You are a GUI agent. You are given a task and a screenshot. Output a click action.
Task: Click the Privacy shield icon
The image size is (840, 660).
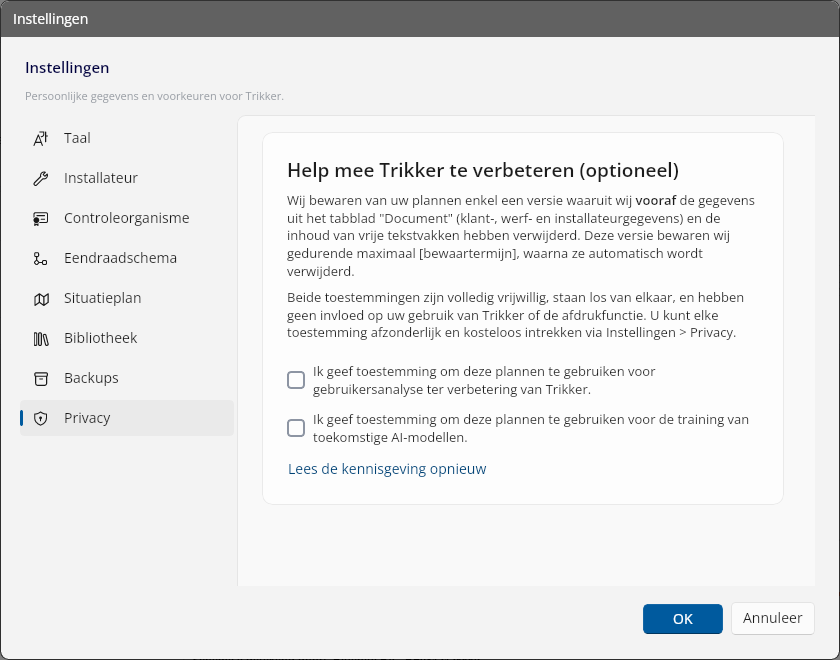(41, 418)
